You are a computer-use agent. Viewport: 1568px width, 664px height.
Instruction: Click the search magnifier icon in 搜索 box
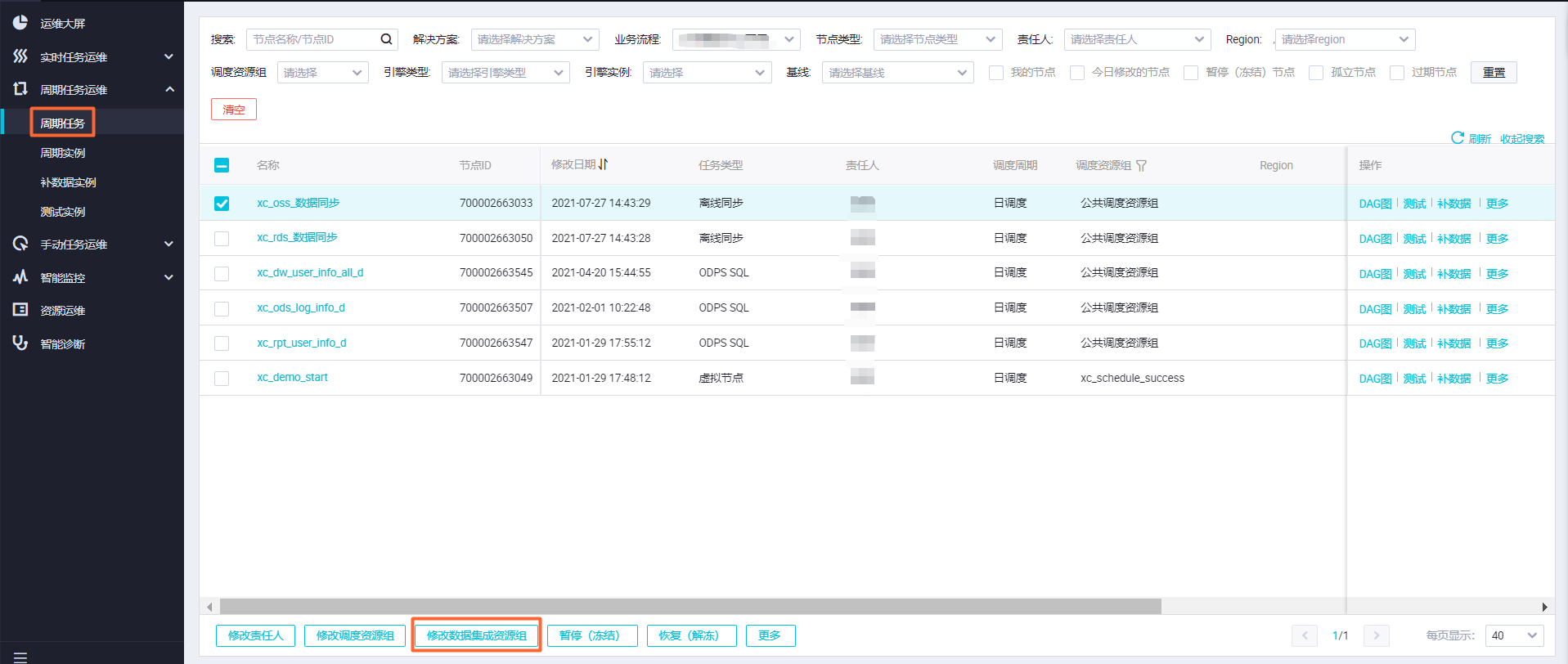[x=386, y=39]
